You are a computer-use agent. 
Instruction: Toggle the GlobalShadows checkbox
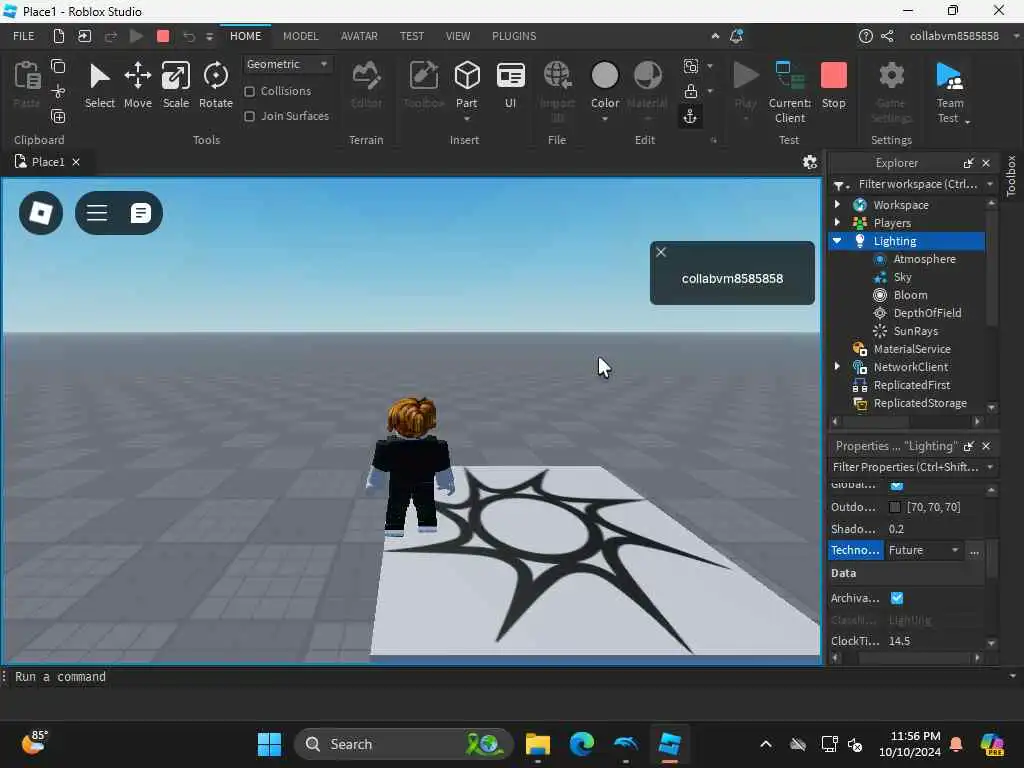pyautogui.click(x=897, y=485)
